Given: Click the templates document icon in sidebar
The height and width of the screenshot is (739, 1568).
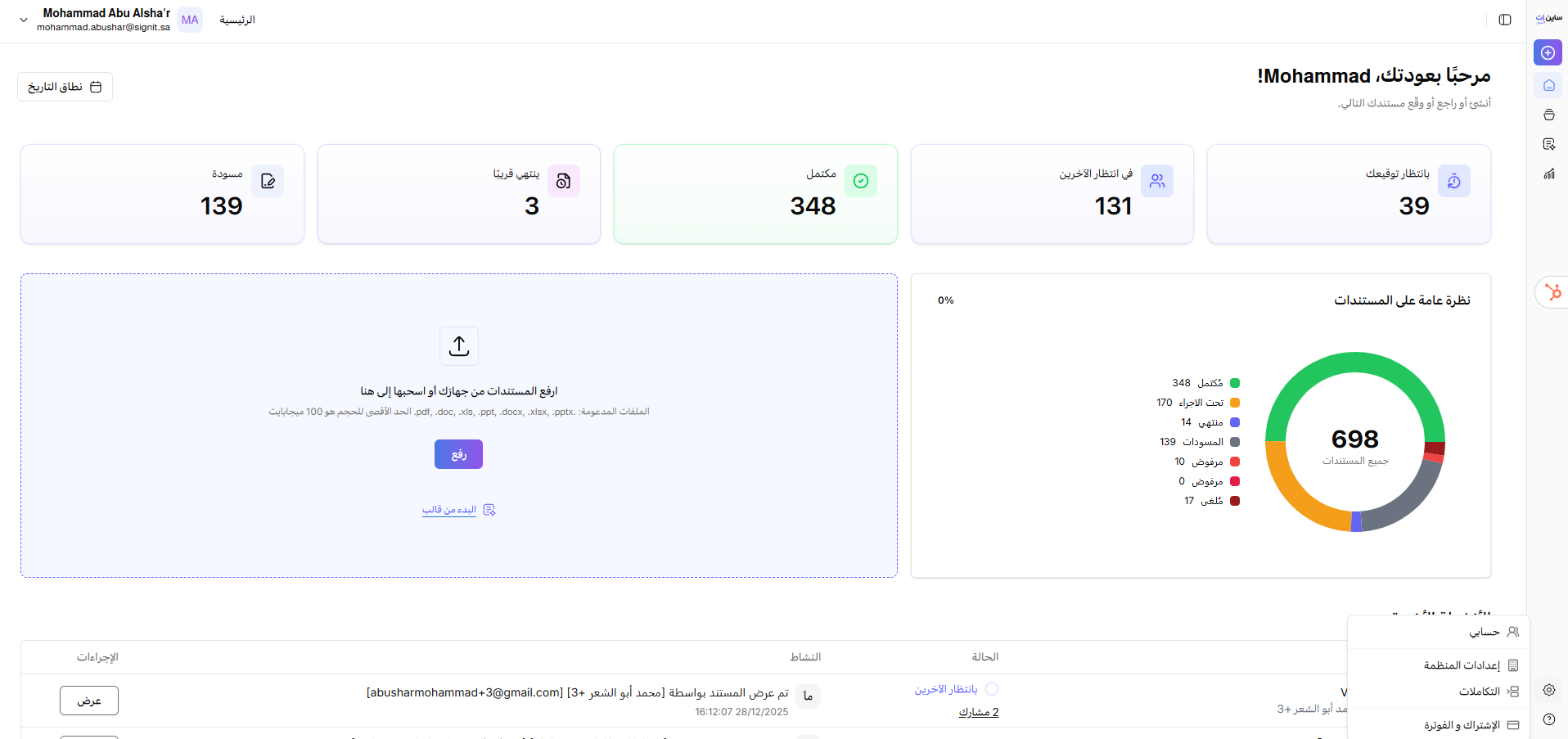Looking at the screenshot, I should tap(1548, 144).
